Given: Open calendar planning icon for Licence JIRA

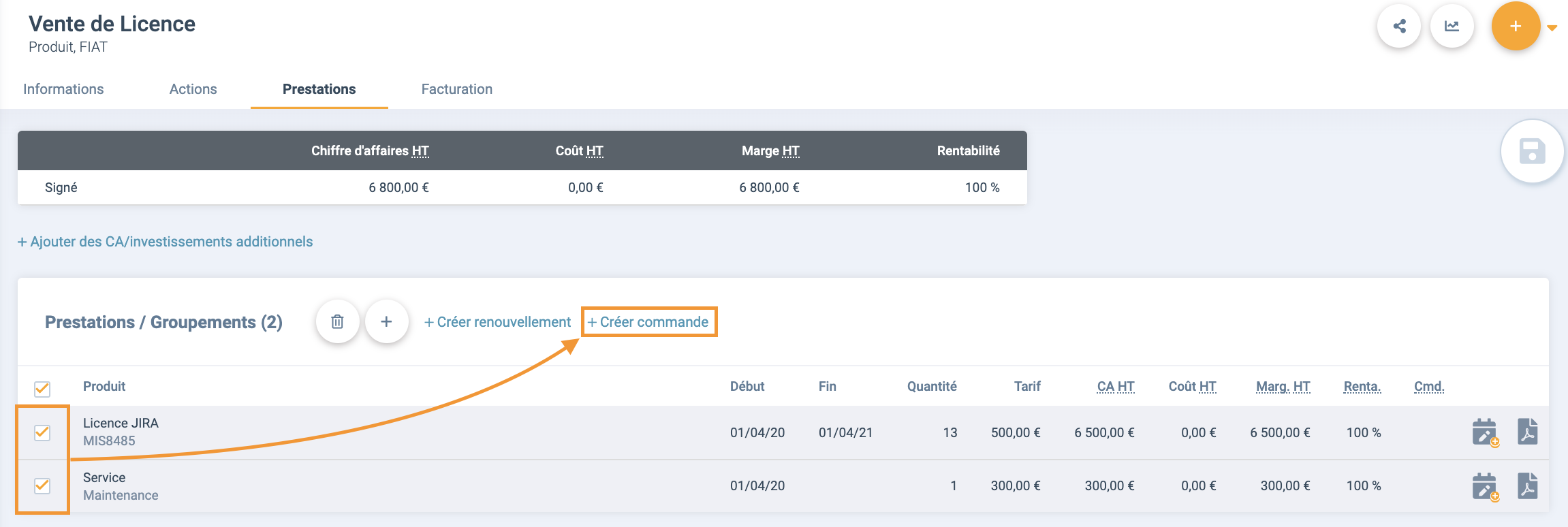Looking at the screenshot, I should click(x=1484, y=432).
